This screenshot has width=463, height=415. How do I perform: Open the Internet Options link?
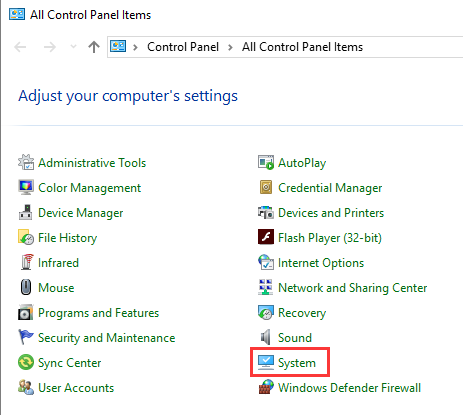(321, 263)
